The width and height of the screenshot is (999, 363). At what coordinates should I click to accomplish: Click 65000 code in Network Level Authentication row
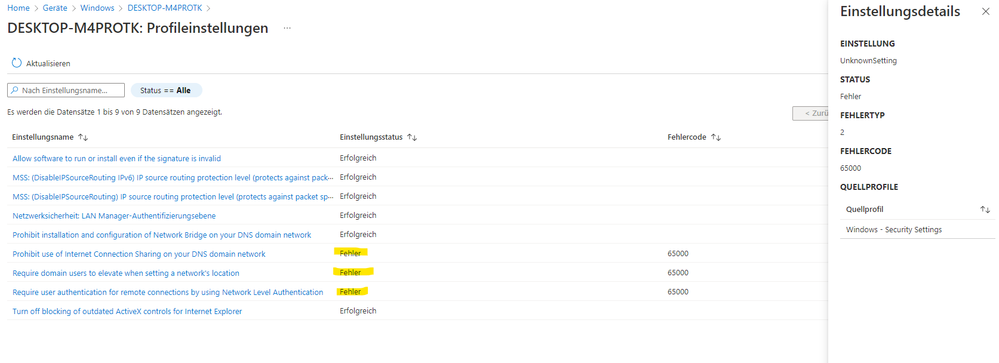click(678, 292)
